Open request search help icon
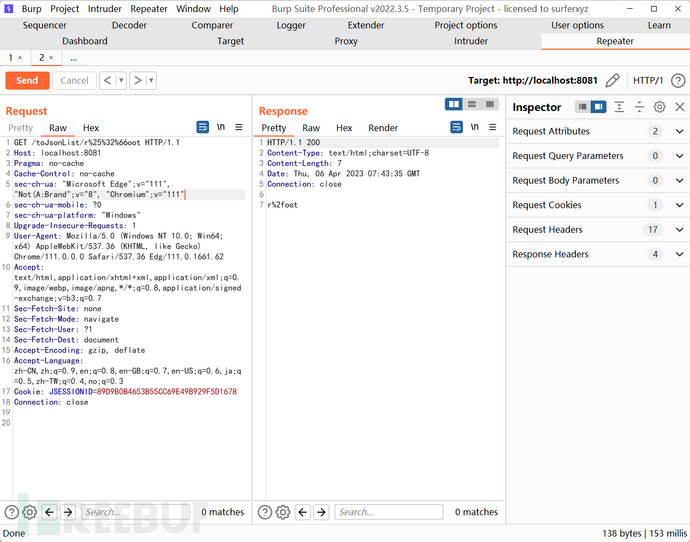Viewport: 690px width, 542px height. 11,512
